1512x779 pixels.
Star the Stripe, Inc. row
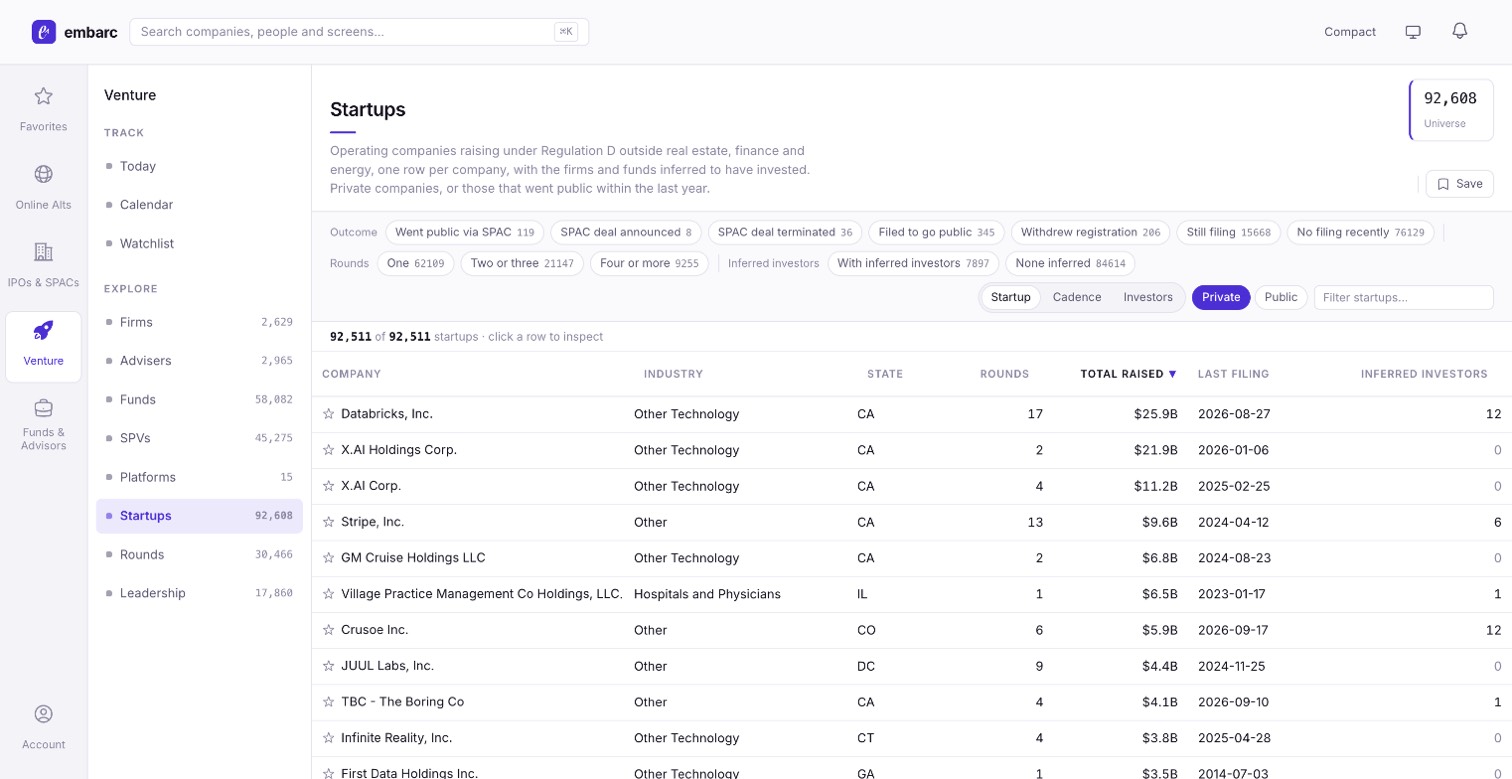[x=328, y=522]
